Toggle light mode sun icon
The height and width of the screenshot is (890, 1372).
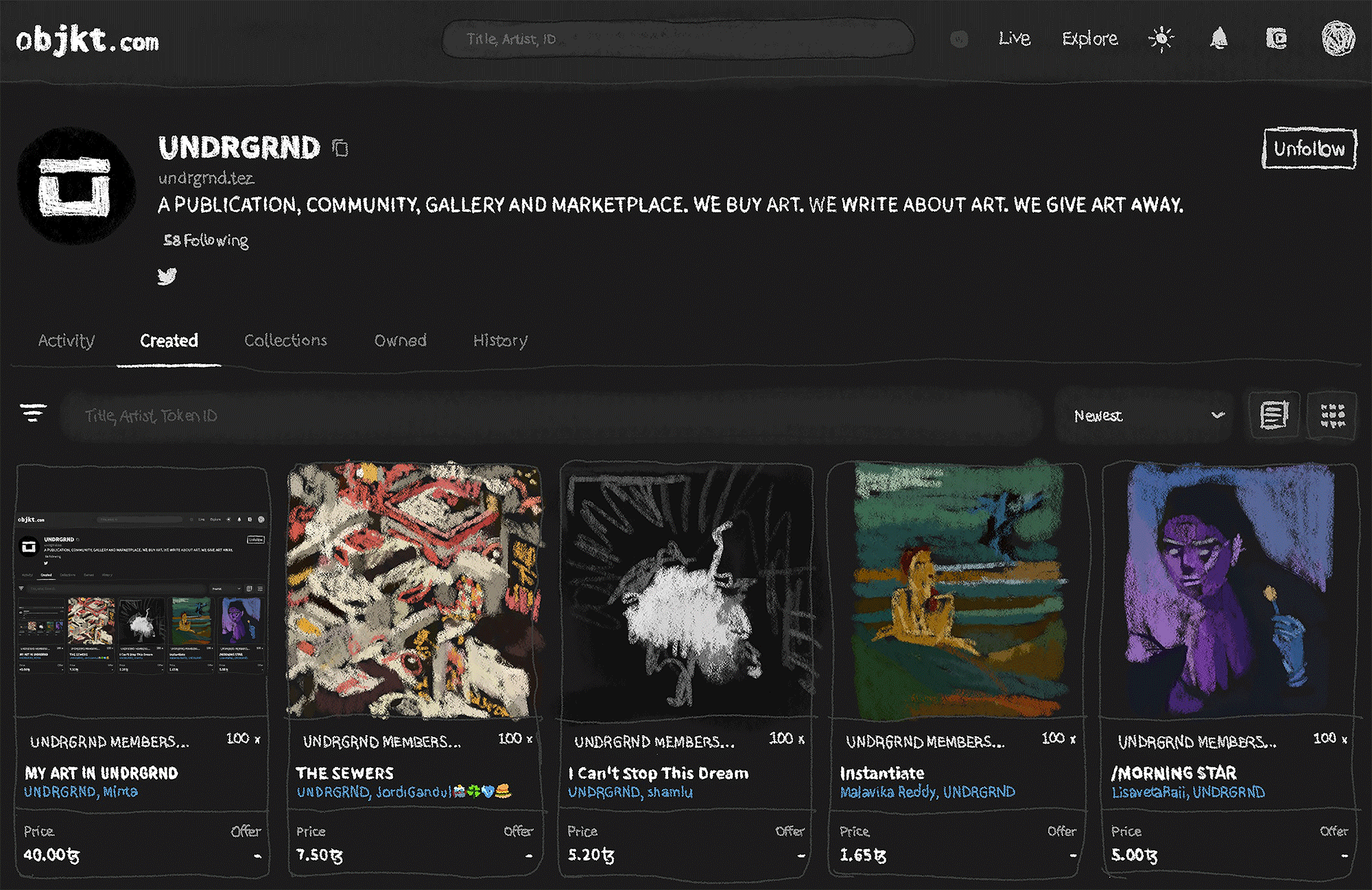(x=1161, y=39)
